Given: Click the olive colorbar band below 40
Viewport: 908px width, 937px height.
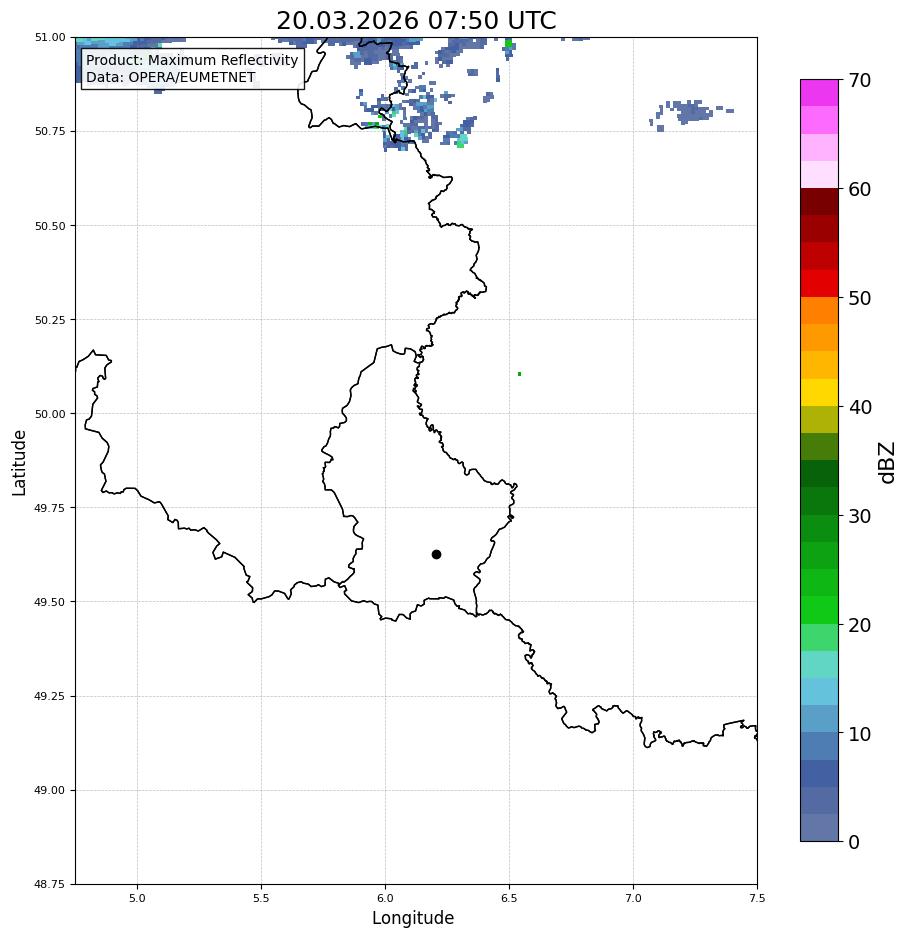Looking at the screenshot, I should point(820,419).
